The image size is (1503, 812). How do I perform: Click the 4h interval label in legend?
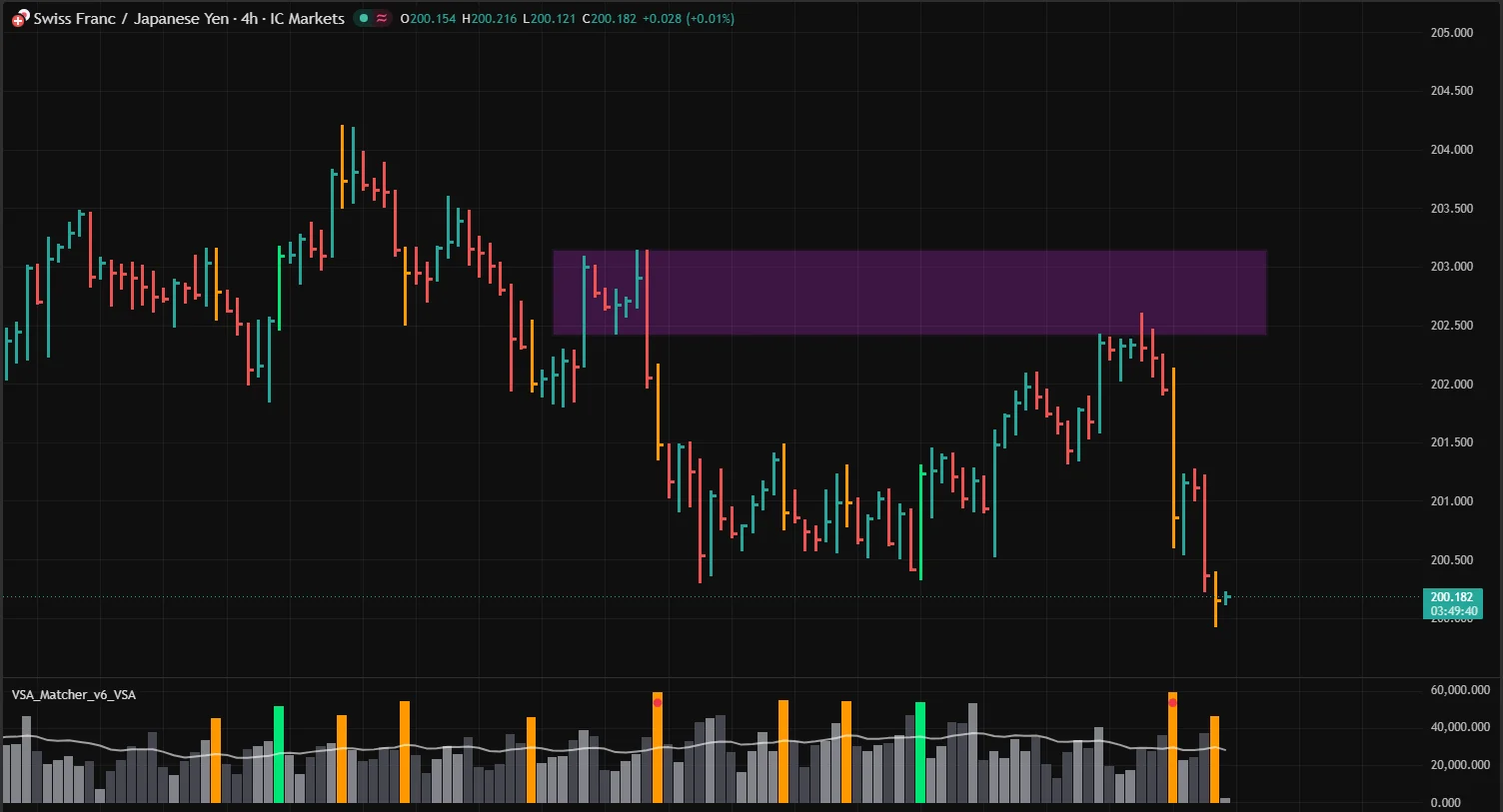(x=249, y=18)
